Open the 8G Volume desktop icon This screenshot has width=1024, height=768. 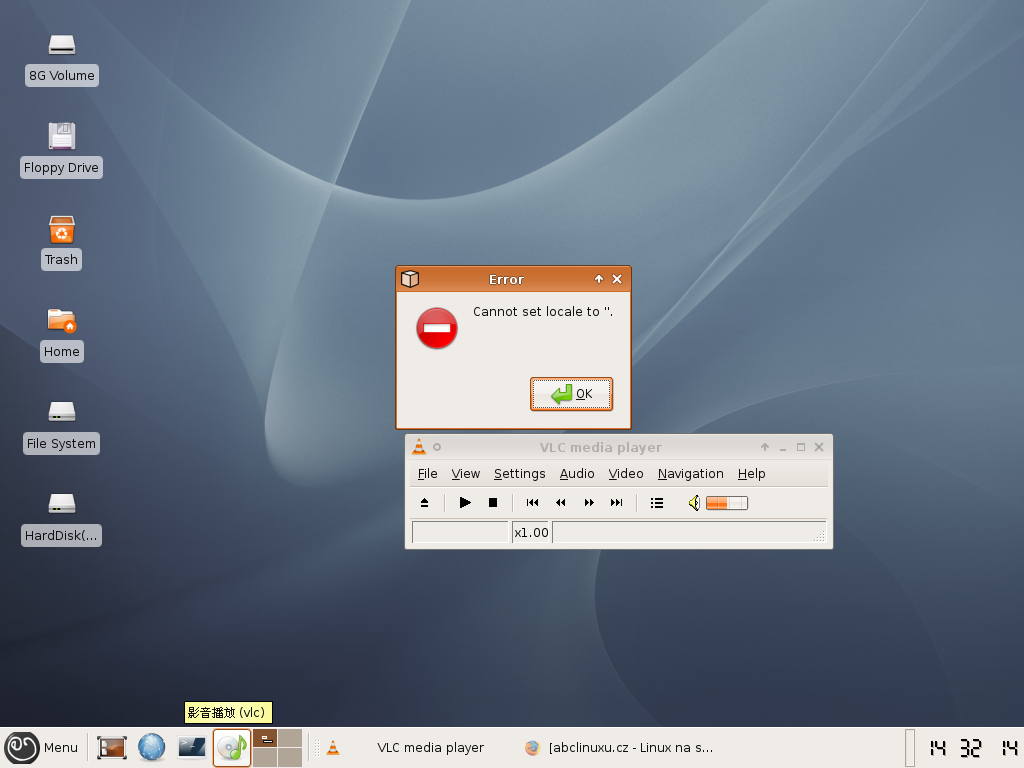point(62,60)
